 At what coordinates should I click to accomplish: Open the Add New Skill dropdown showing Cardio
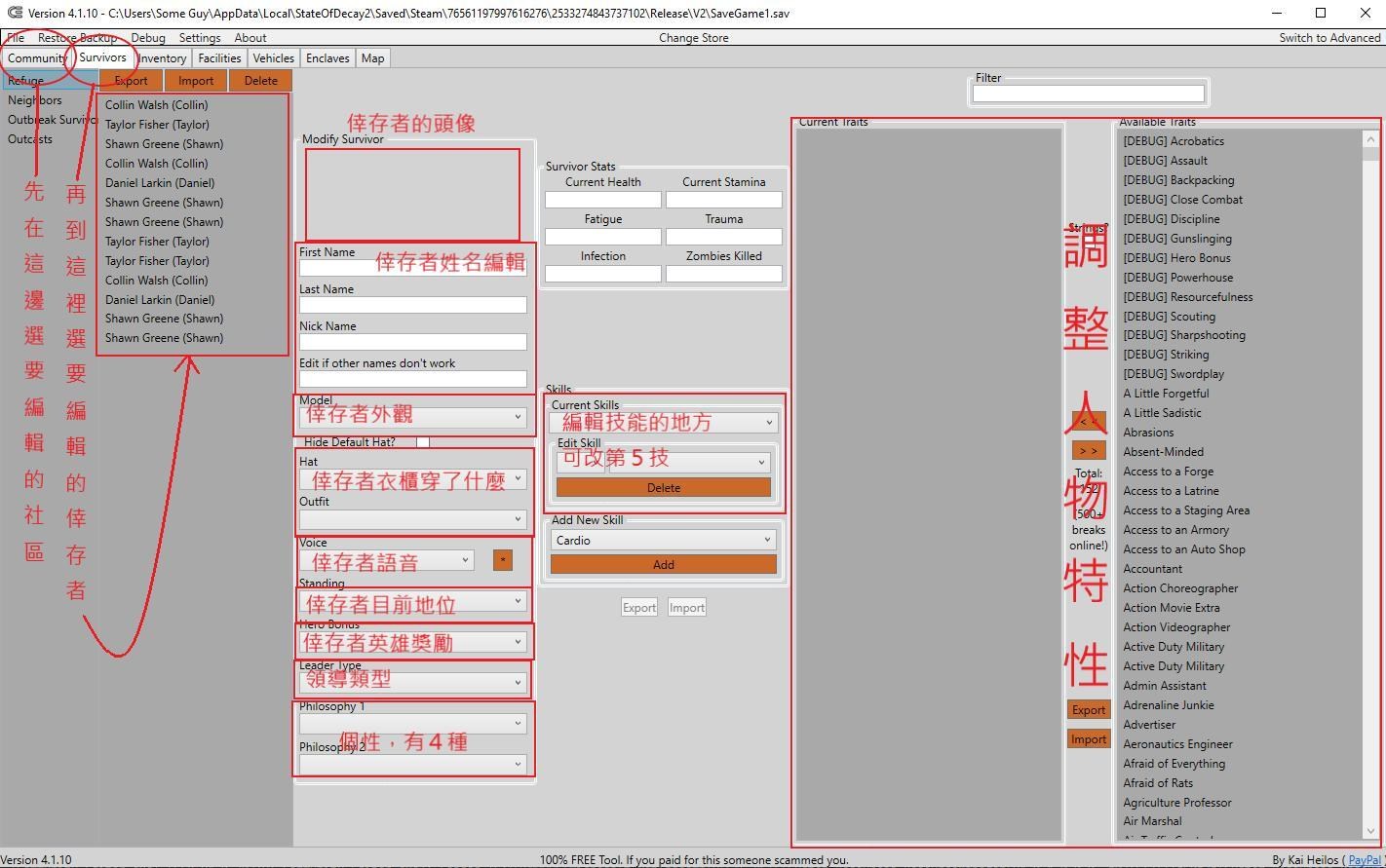pos(664,541)
